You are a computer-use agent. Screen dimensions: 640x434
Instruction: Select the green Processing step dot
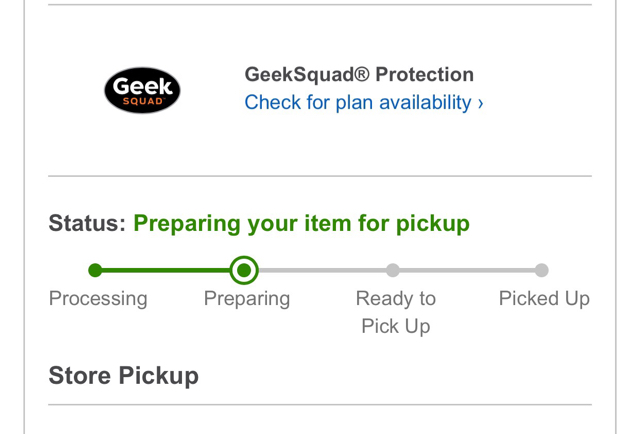95,270
